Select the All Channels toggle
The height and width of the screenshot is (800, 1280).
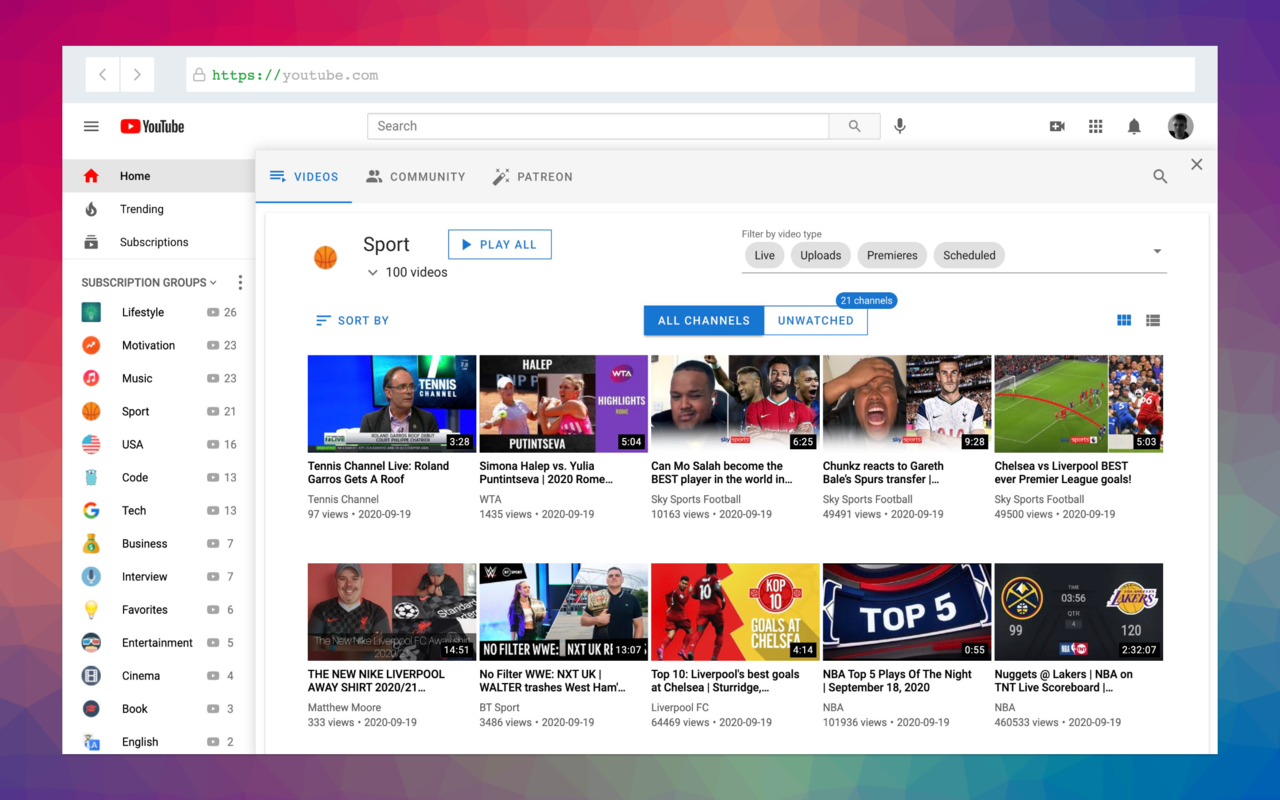(704, 320)
